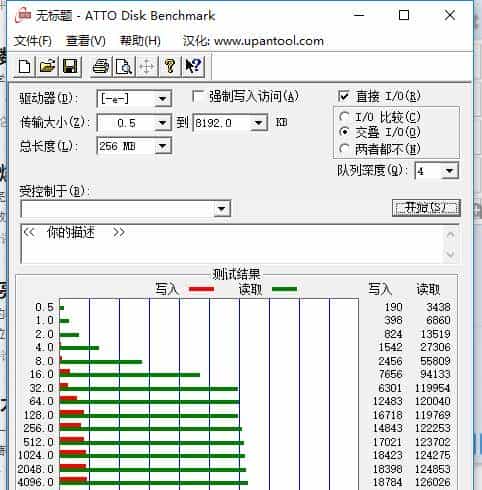This screenshot has width=482, height=490.
Task: Click the Print Preview magnifier icon
Action: 124,67
